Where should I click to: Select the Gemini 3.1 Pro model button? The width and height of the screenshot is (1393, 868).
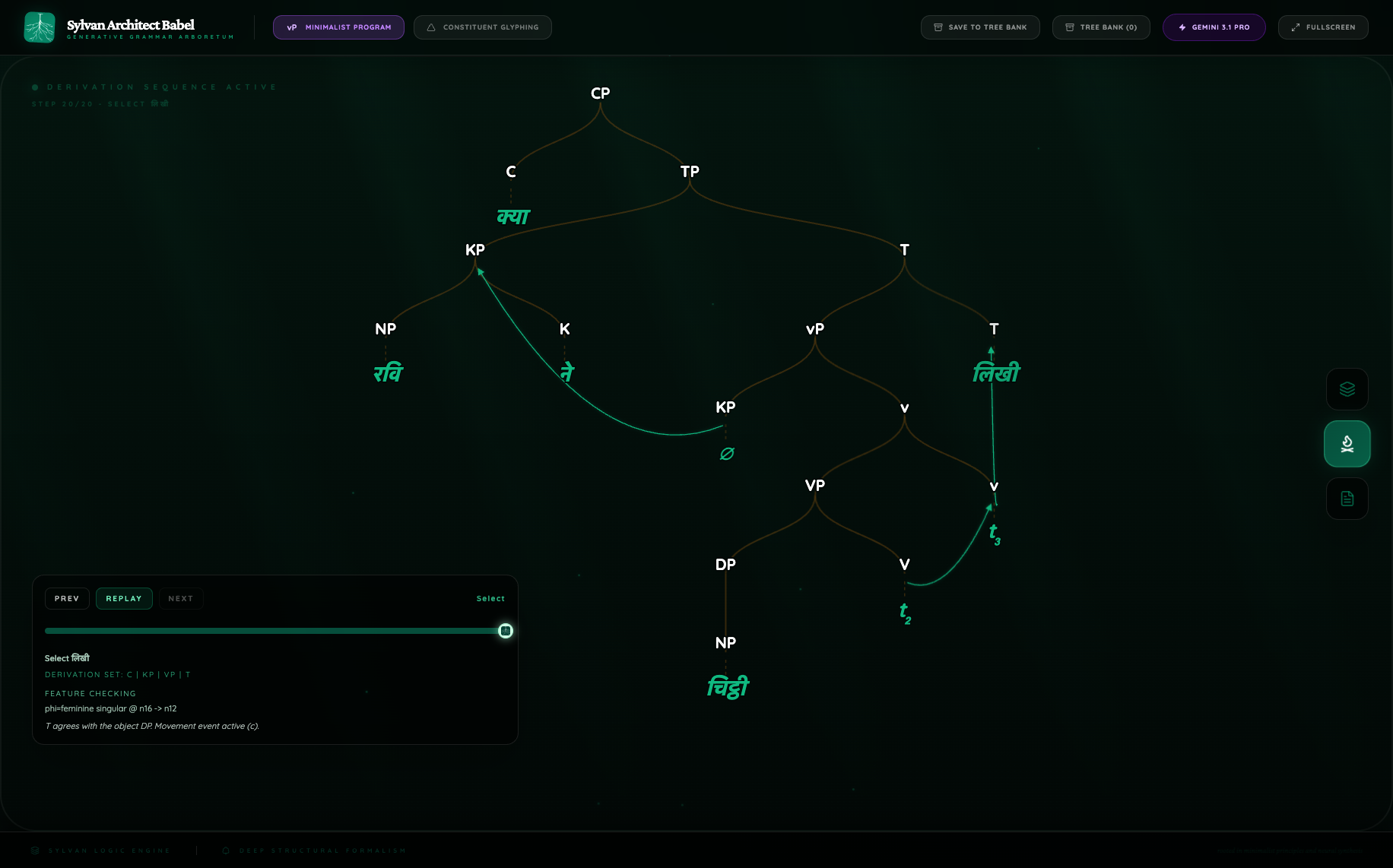click(1214, 27)
